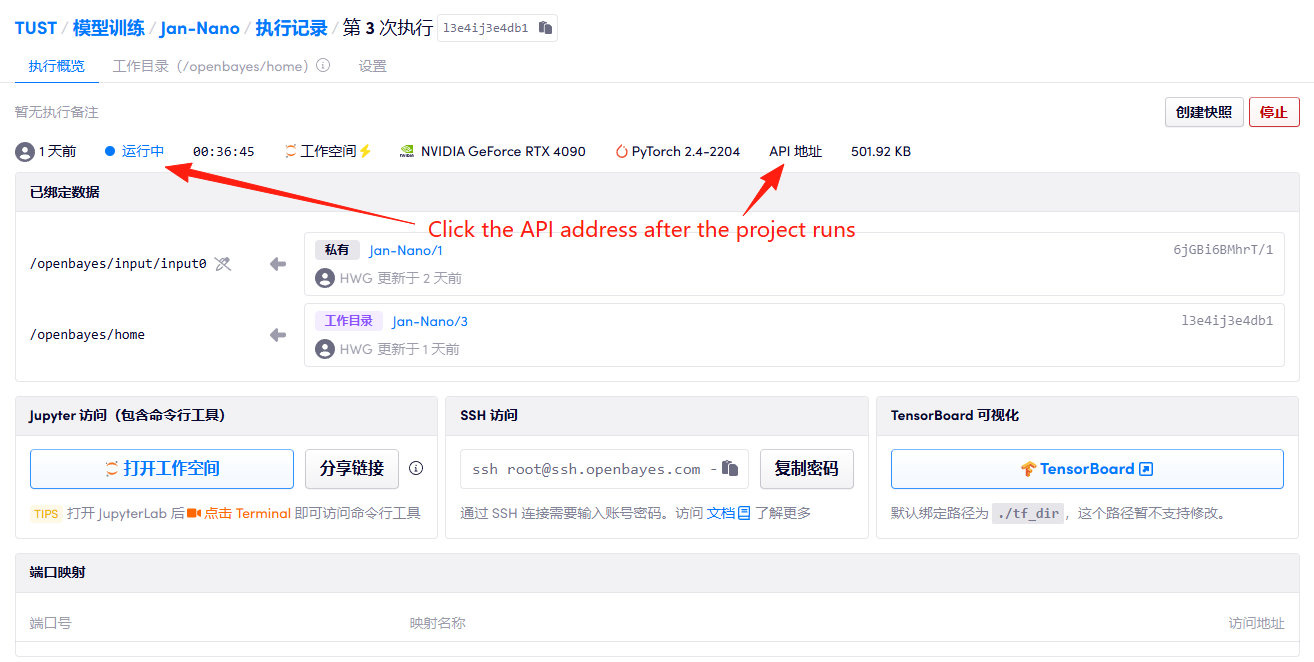The height and width of the screenshot is (662, 1314).
Task: Click the API 地址 link
Action: (x=795, y=152)
